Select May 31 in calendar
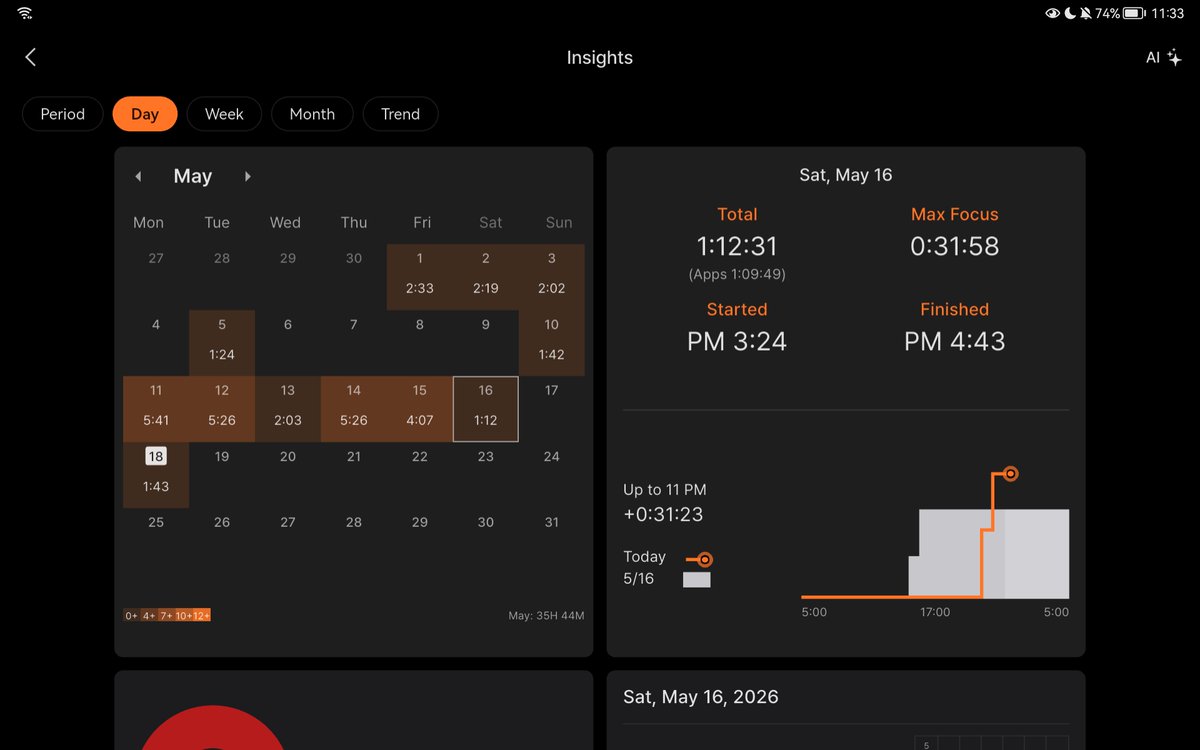Image resolution: width=1200 pixels, height=750 pixels. click(x=552, y=541)
